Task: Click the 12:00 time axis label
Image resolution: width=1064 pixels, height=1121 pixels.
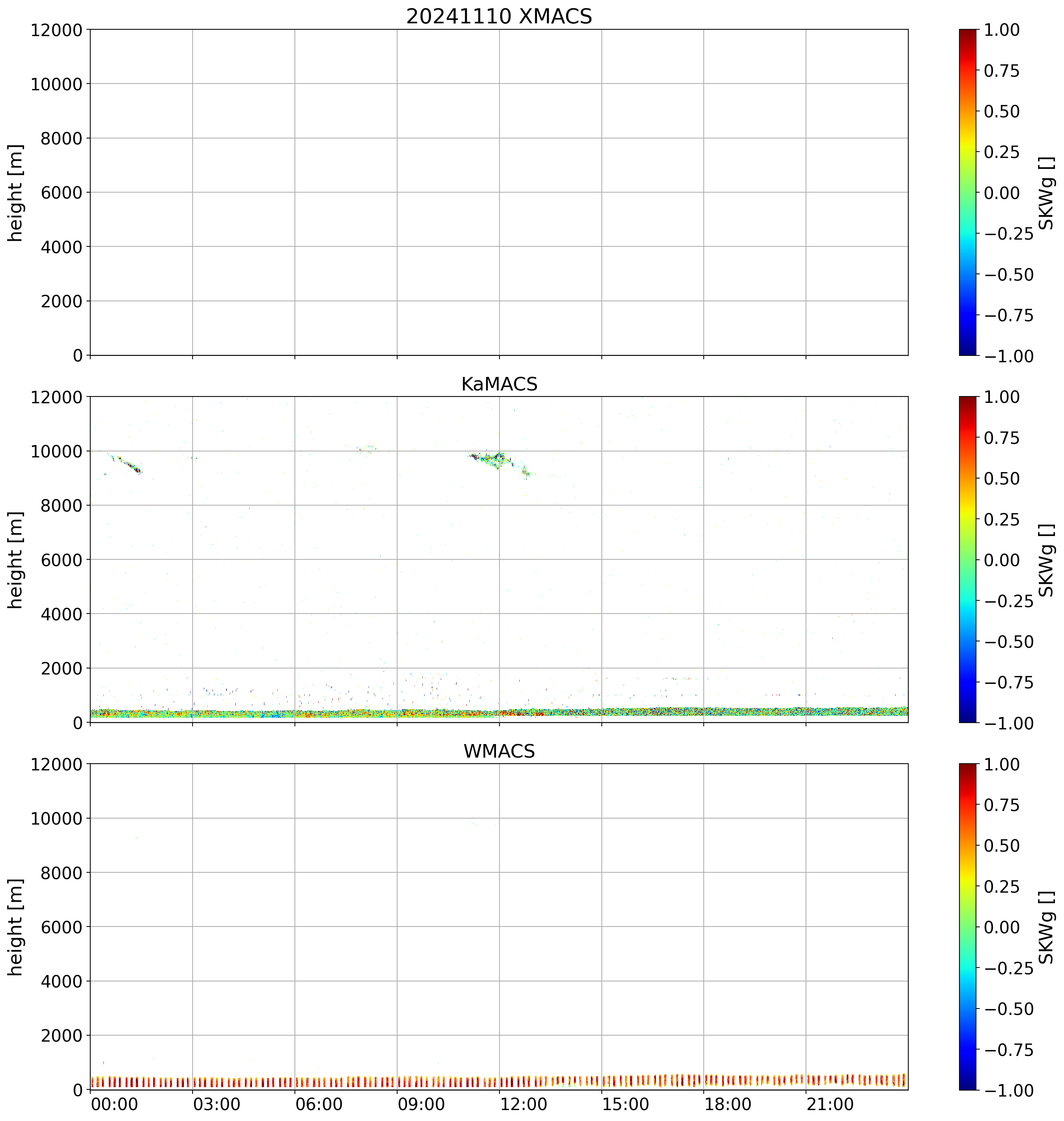Action: coord(524,1104)
